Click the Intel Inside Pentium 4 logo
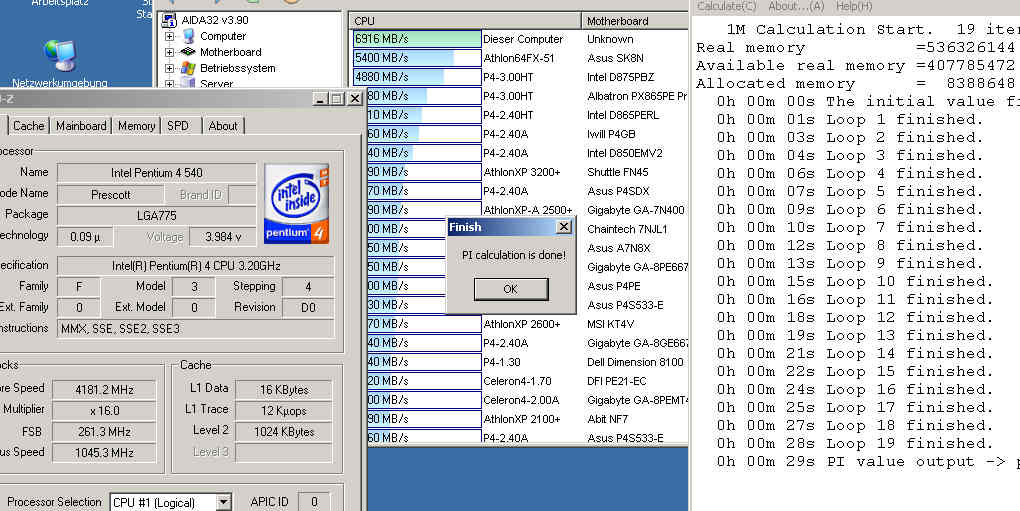The height and width of the screenshot is (511, 1020). point(297,203)
